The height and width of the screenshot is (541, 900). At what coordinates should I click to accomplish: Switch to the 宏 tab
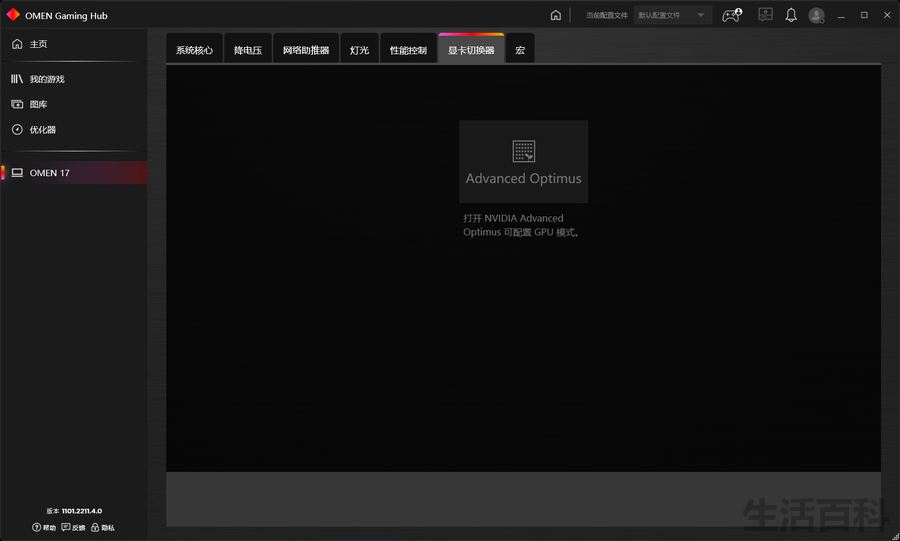pos(520,50)
